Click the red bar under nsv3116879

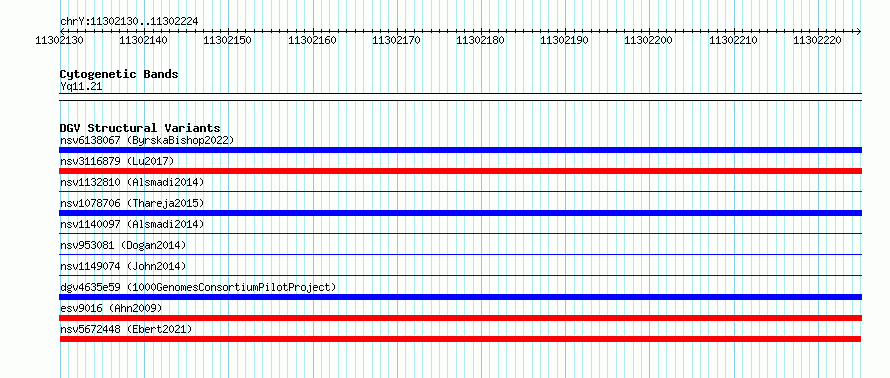[x=460, y=171]
